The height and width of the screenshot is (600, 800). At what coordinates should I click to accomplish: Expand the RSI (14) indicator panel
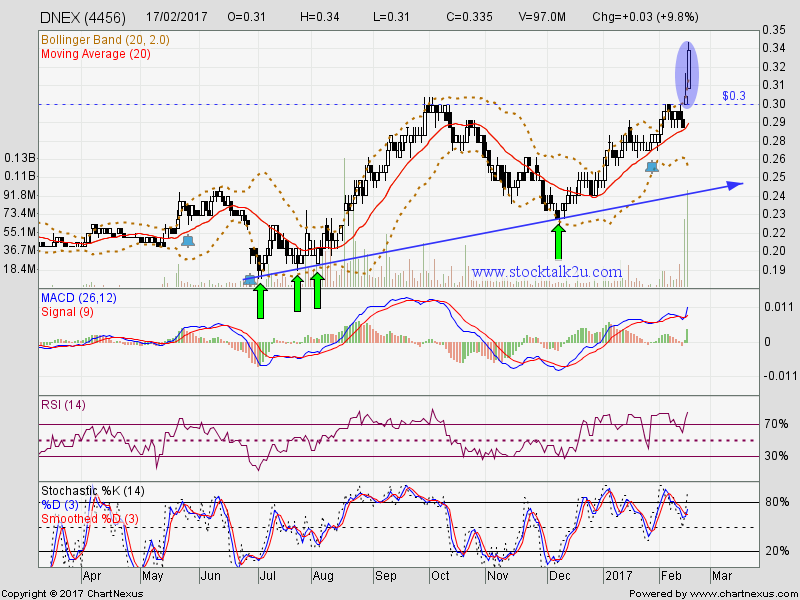[x=62, y=403]
